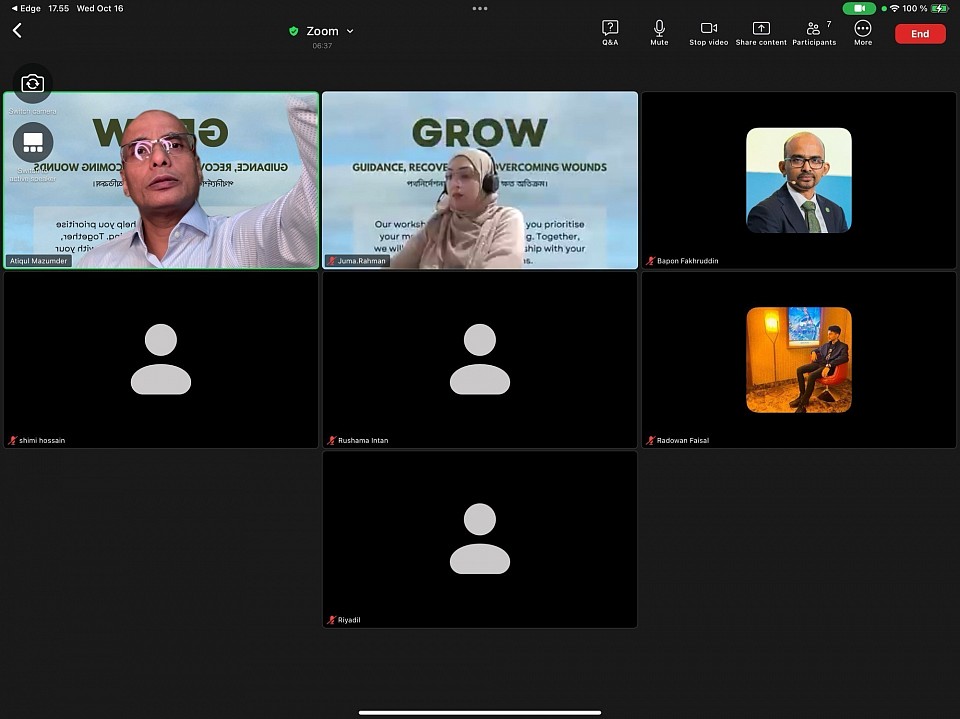Click the green encryption shield icon
960x719 pixels.
click(293, 31)
